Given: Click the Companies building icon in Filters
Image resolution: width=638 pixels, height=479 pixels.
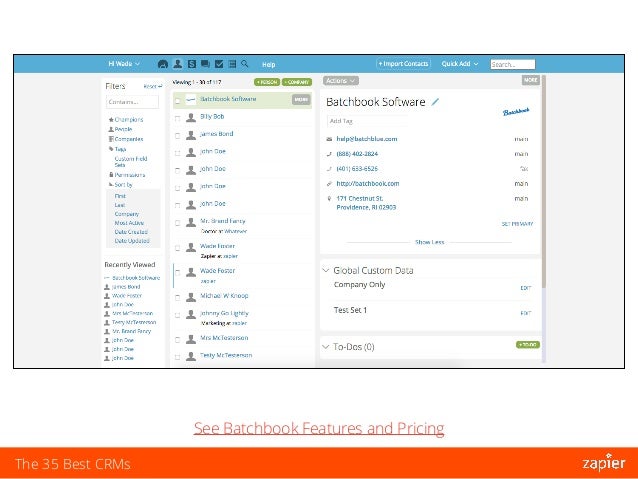Looking at the screenshot, I should [x=111, y=139].
